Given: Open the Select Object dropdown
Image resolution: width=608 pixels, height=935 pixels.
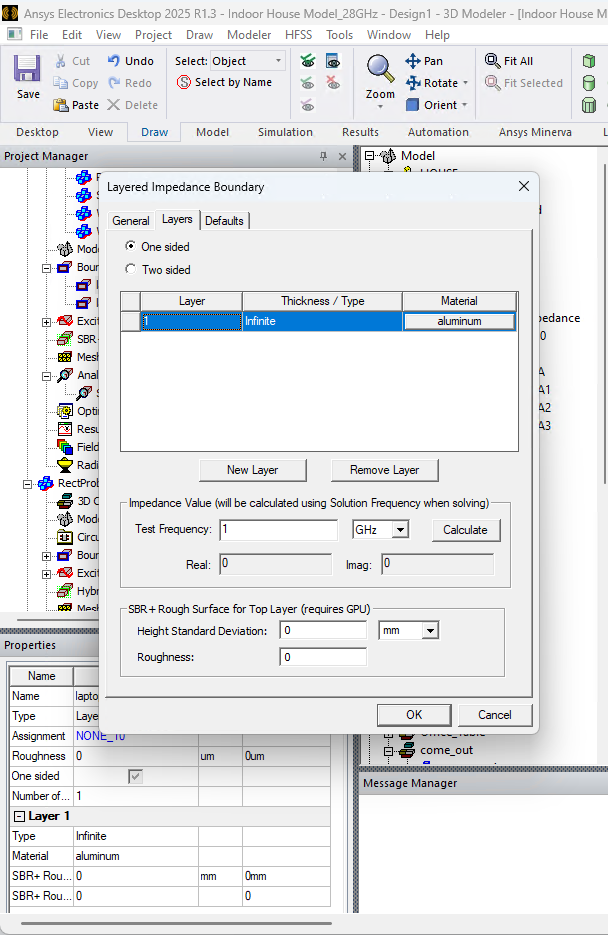Looking at the screenshot, I should [278, 61].
